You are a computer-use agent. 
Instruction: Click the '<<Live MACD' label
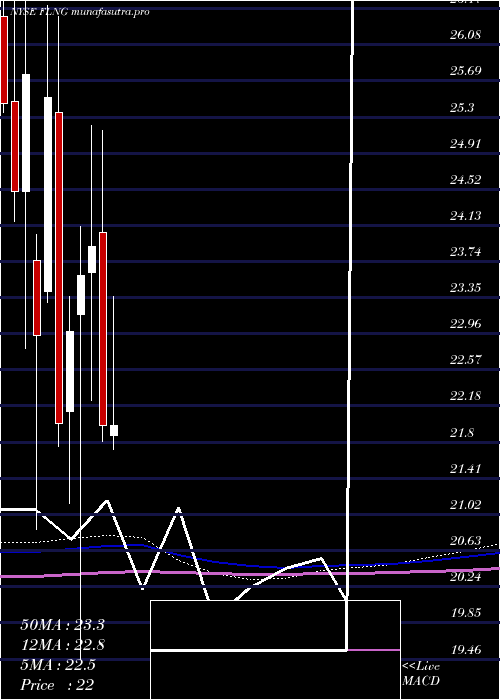pos(421,674)
